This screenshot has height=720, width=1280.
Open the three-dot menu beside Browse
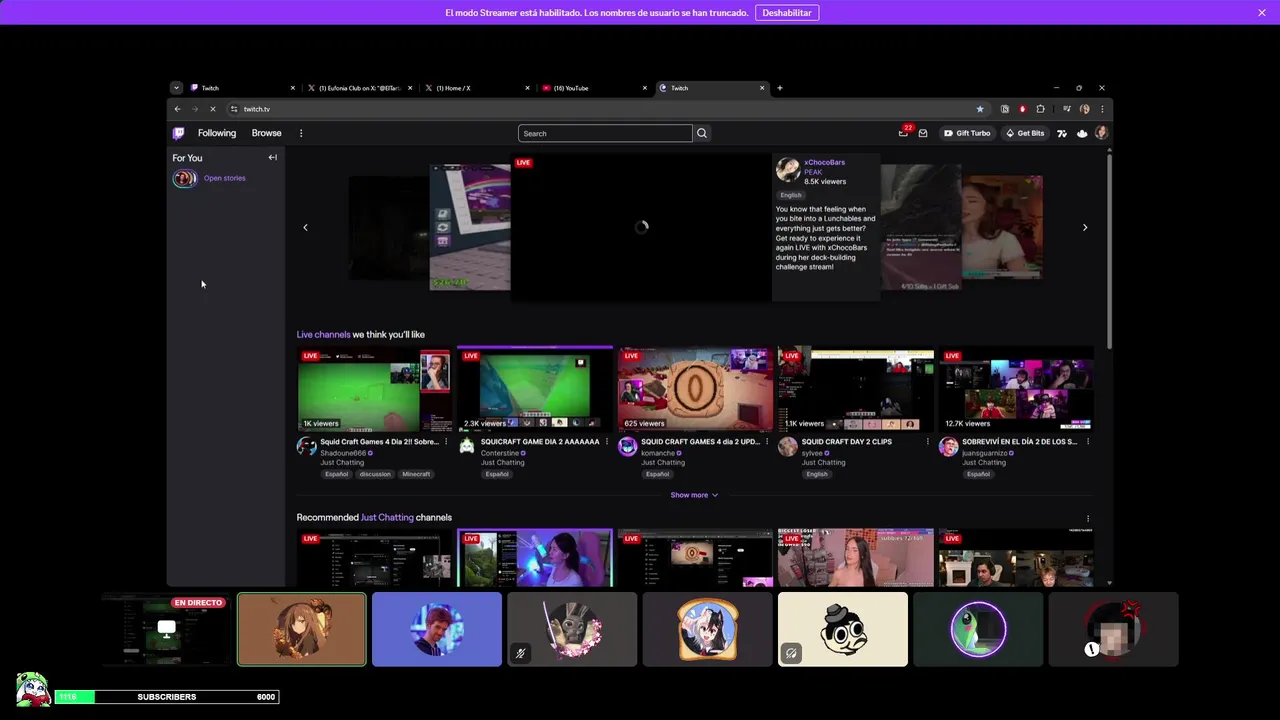pos(301,133)
